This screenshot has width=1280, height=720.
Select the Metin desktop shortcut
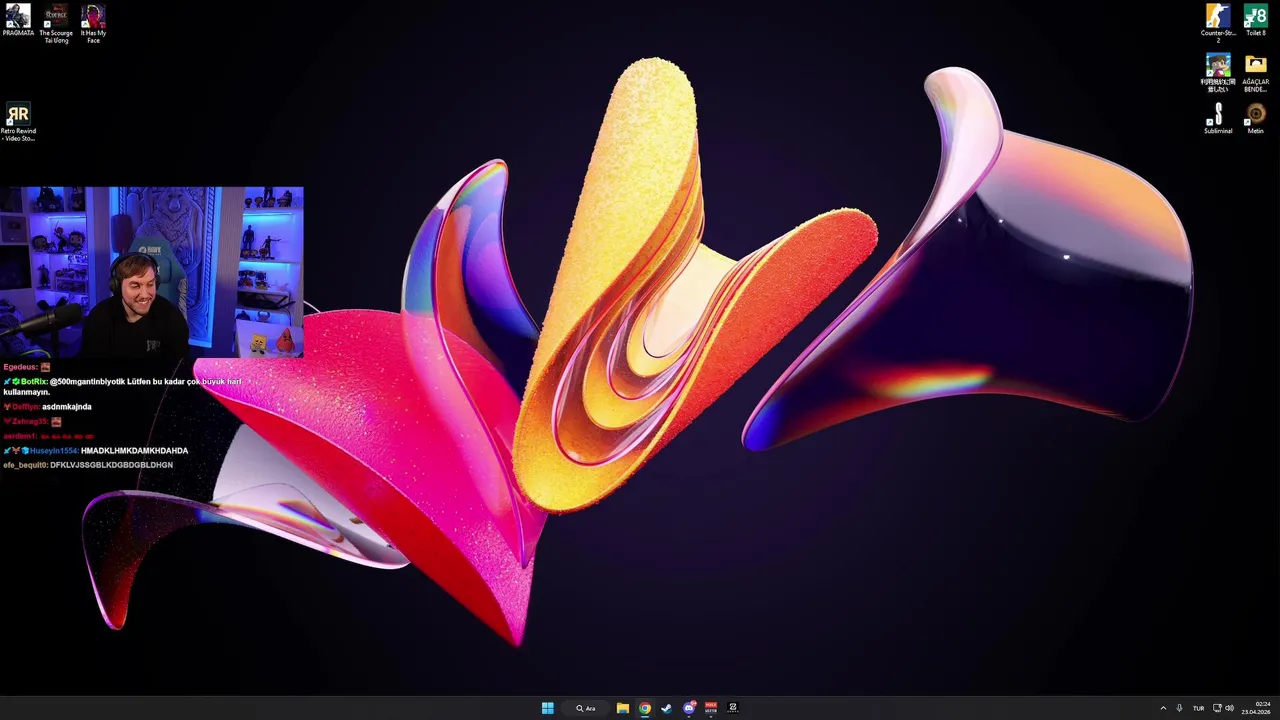(x=1256, y=118)
